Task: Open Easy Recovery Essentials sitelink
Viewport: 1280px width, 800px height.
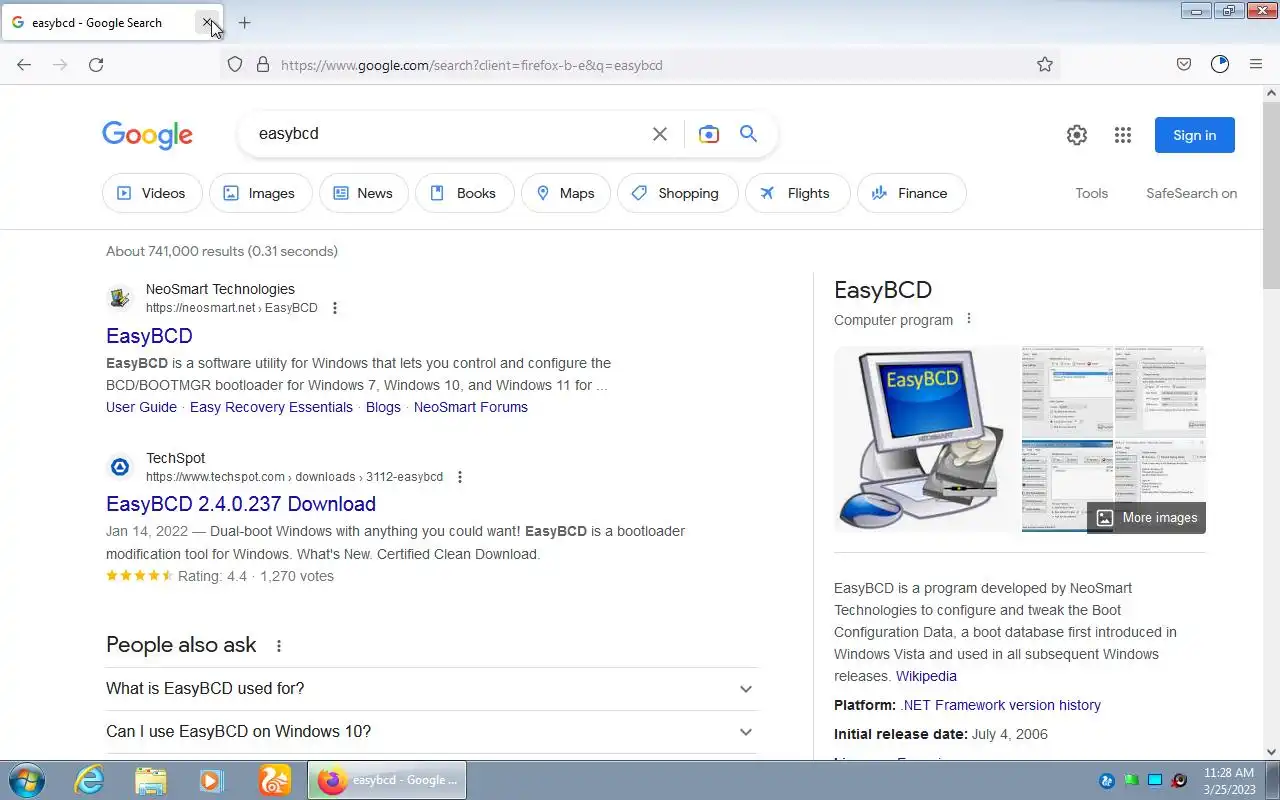Action: click(271, 407)
